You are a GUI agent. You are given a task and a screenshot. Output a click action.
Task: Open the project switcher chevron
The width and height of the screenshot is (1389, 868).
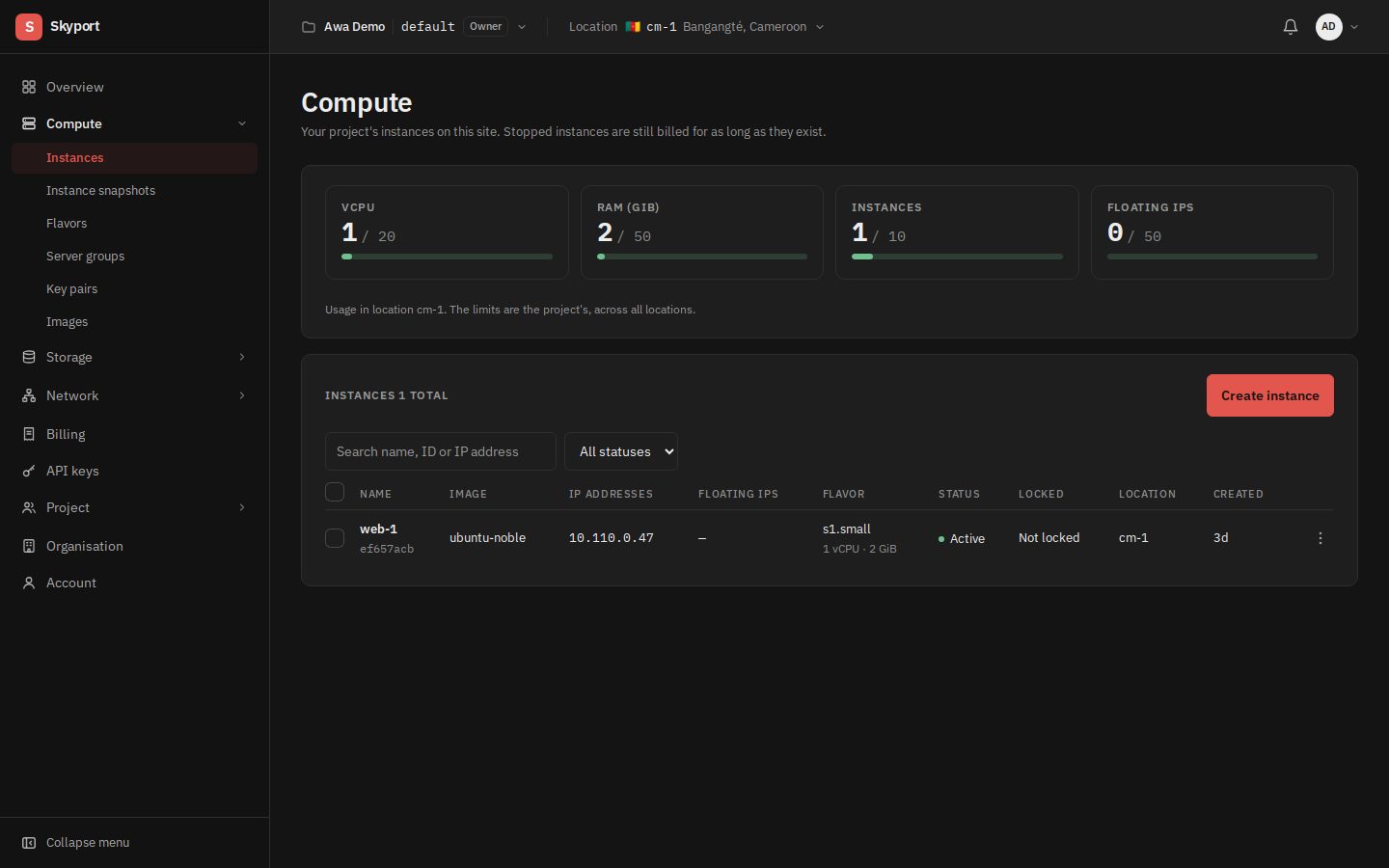pos(522,27)
